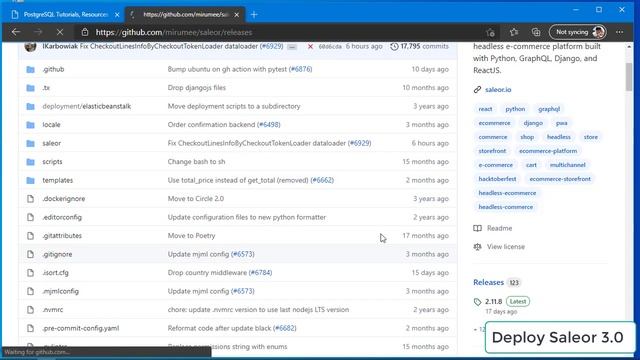The height and width of the screenshot is (360, 640).
Task: Open site info via the lock icon
Action: tap(84, 32)
